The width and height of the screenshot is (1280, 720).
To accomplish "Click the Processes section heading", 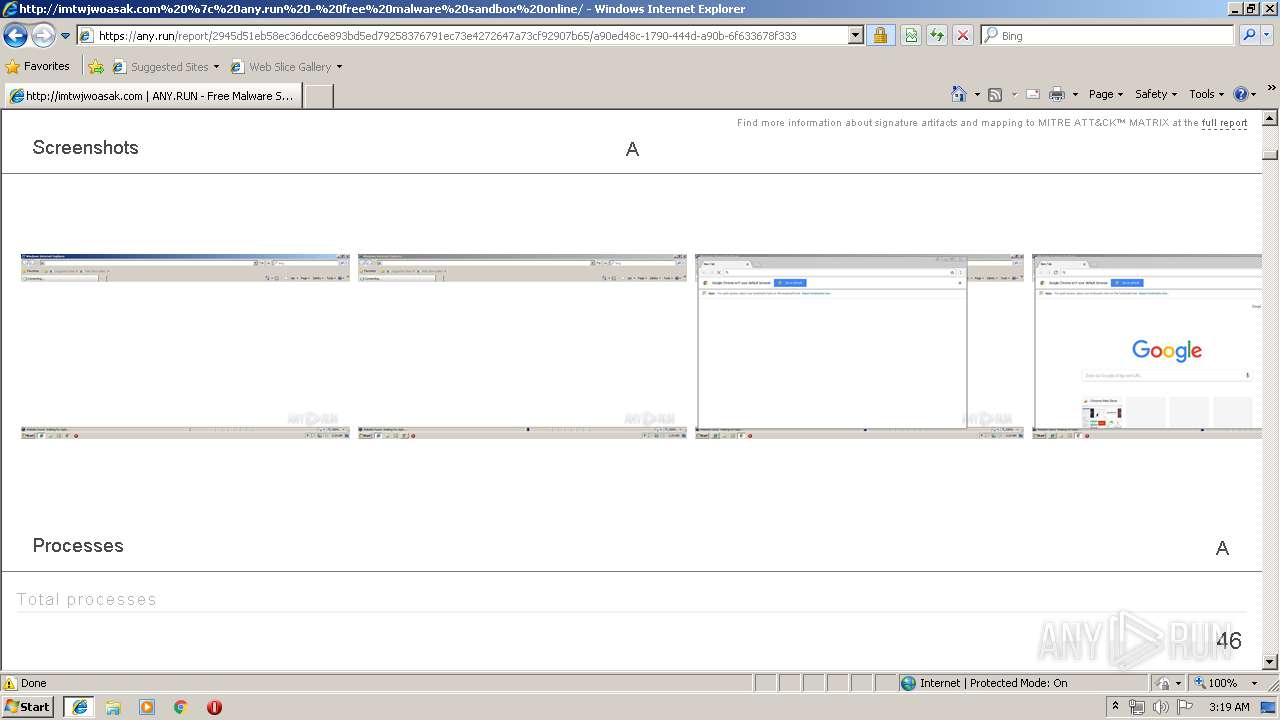I will 78,545.
